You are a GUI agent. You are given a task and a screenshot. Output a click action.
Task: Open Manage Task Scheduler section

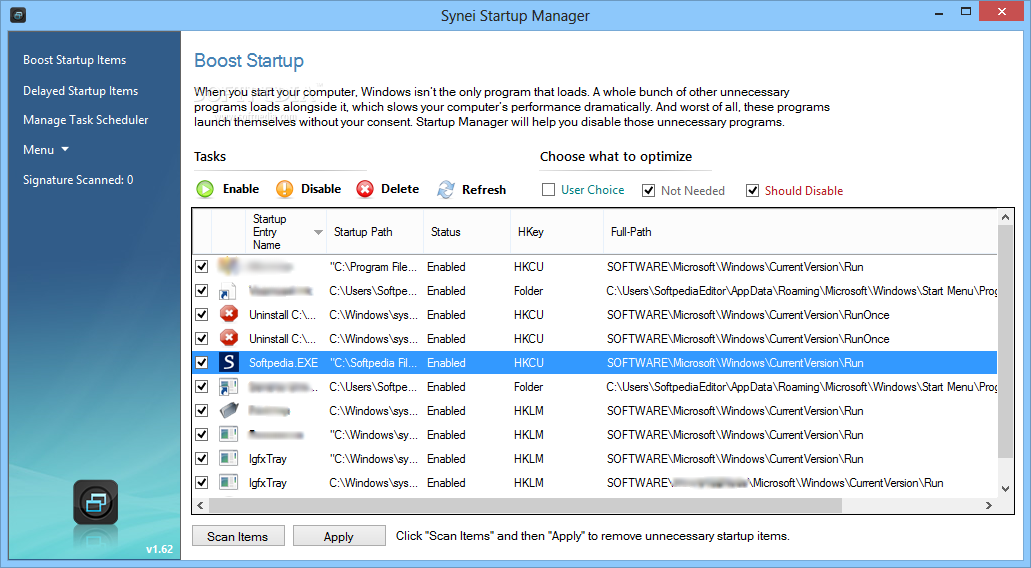tap(85, 120)
